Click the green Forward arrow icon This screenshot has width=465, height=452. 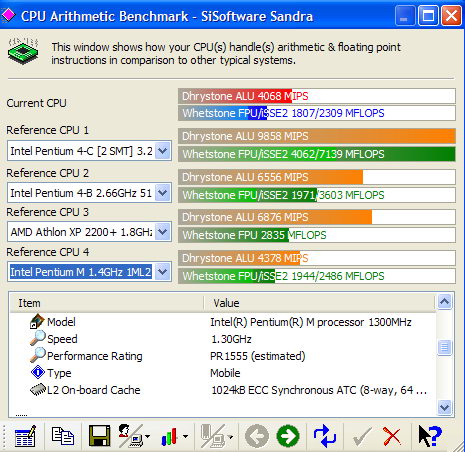point(288,436)
